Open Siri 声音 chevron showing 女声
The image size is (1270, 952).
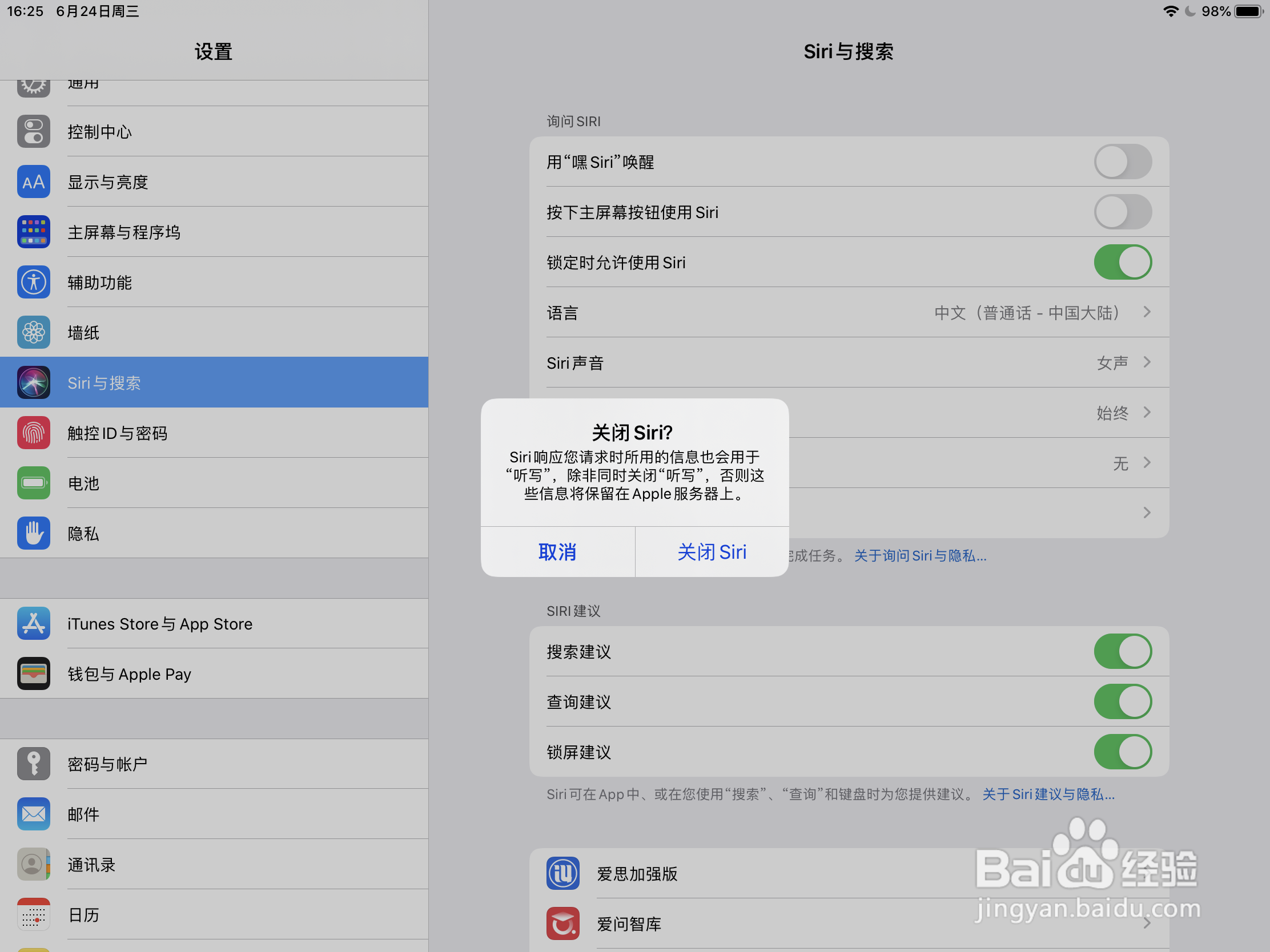click(1147, 362)
